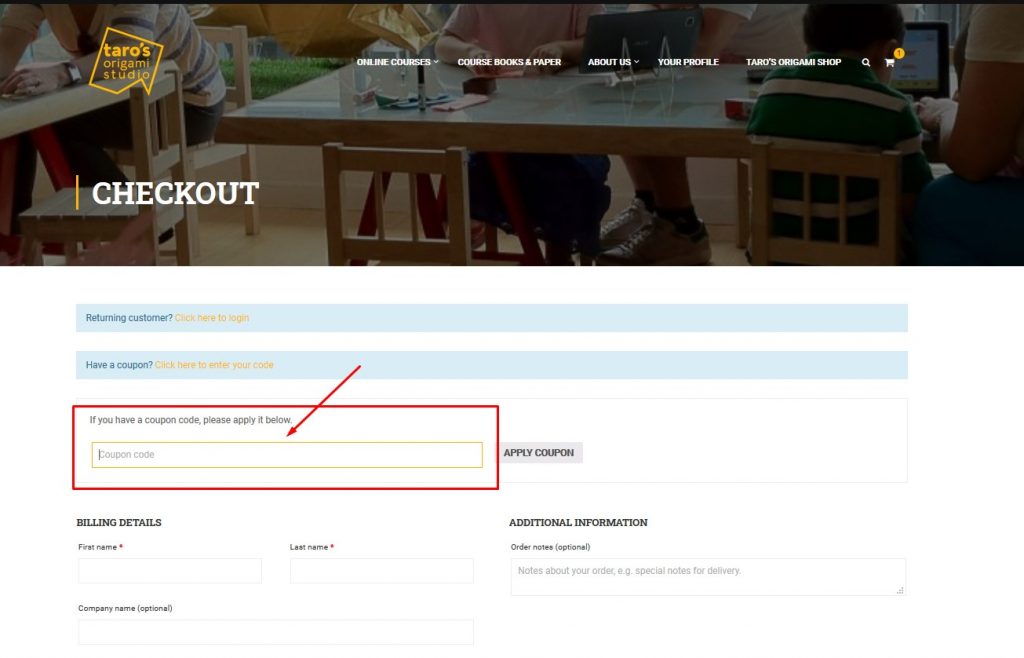The image size is (1024, 658).
Task: Click the CHECKOUT page title
Action: pyautogui.click(x=175, y=193)
